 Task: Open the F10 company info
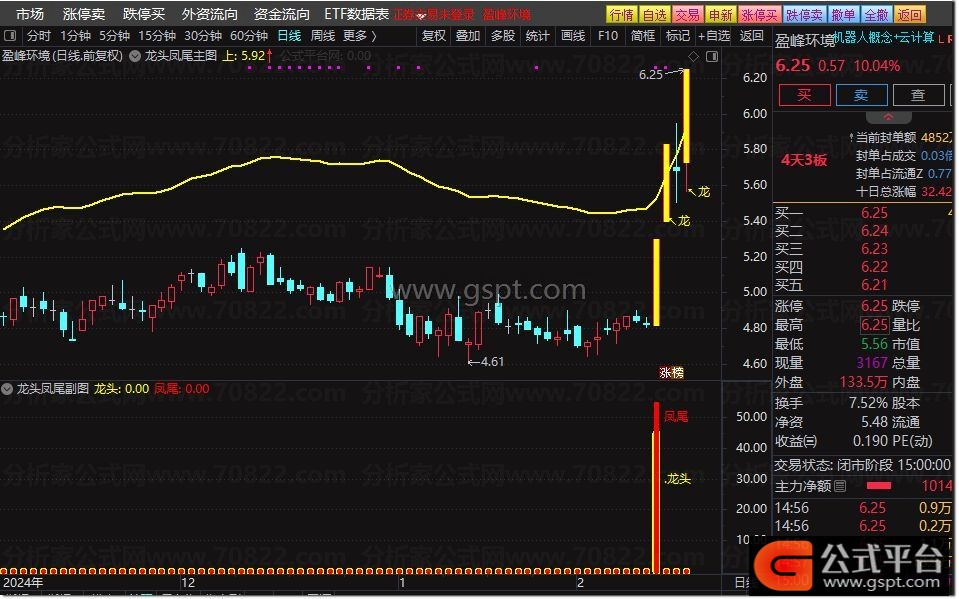pyautogui.click(x=608, y=35)
